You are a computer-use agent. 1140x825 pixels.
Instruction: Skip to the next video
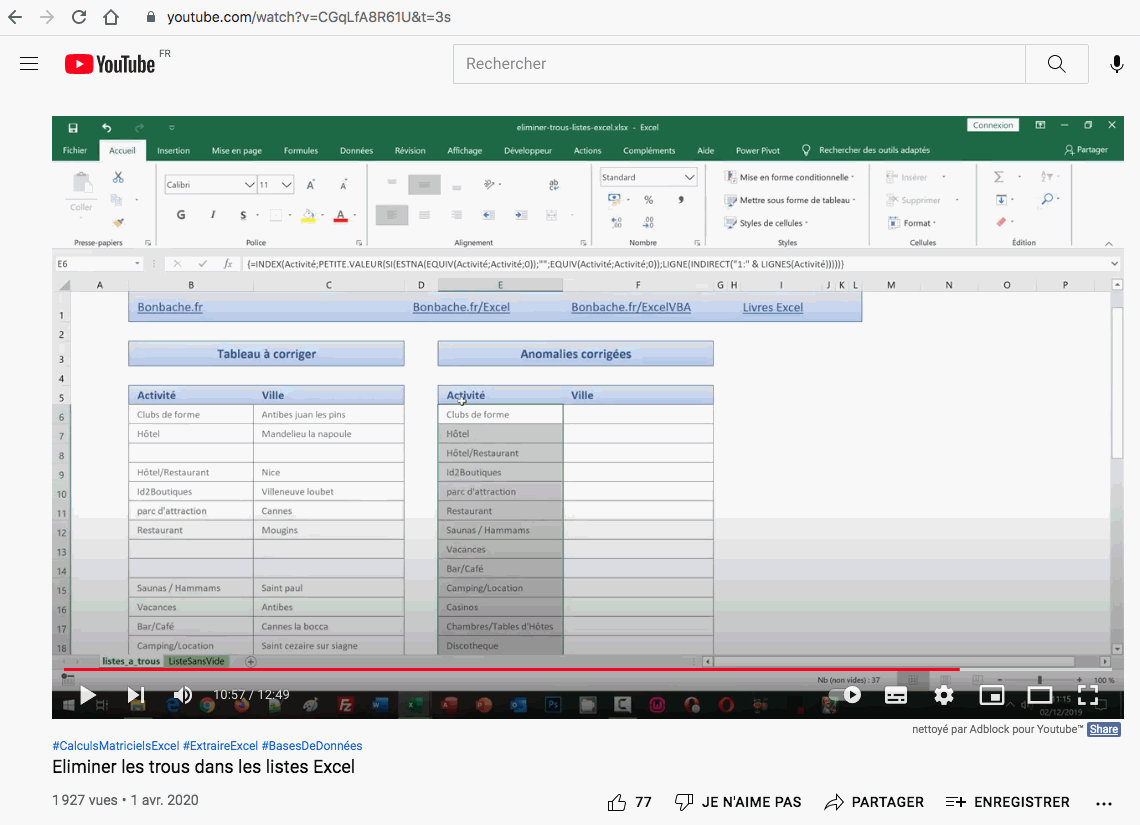tap(136, 694)
